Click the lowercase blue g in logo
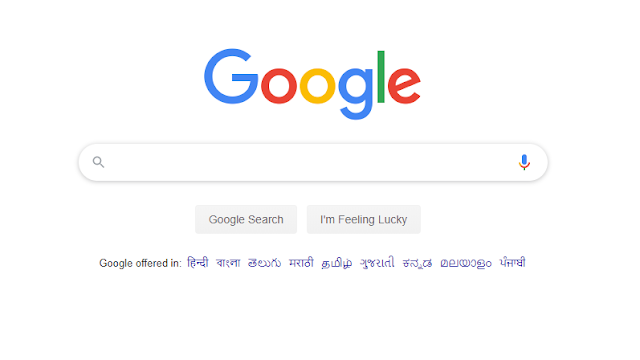Image resolution: width=640 pixels, height=360 pixels. point(356,94)
